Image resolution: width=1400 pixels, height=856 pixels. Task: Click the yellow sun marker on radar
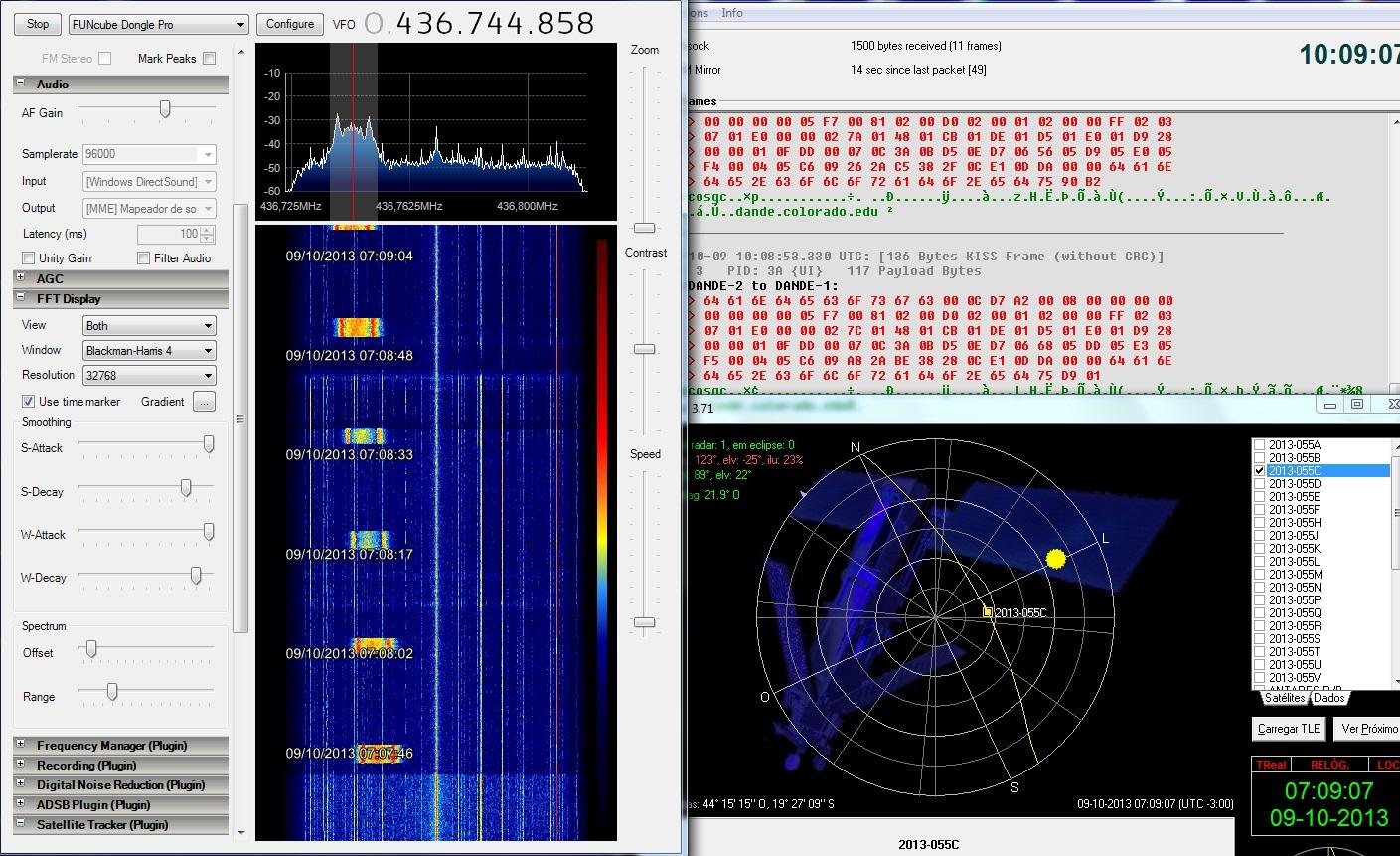pos(1055,560)
